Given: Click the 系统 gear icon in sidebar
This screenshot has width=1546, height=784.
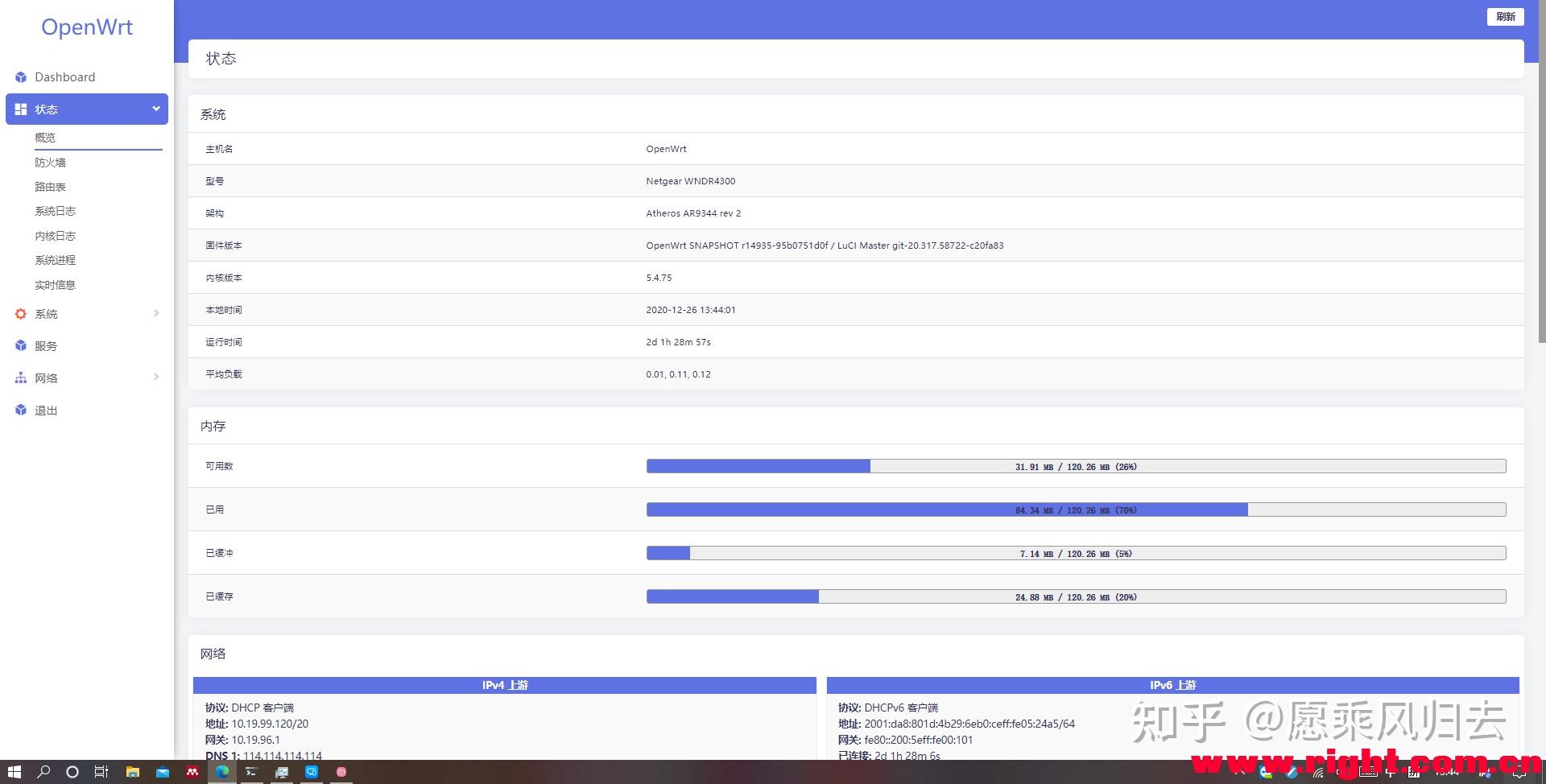Looking at the screenshot, I should tap(21, 314).
